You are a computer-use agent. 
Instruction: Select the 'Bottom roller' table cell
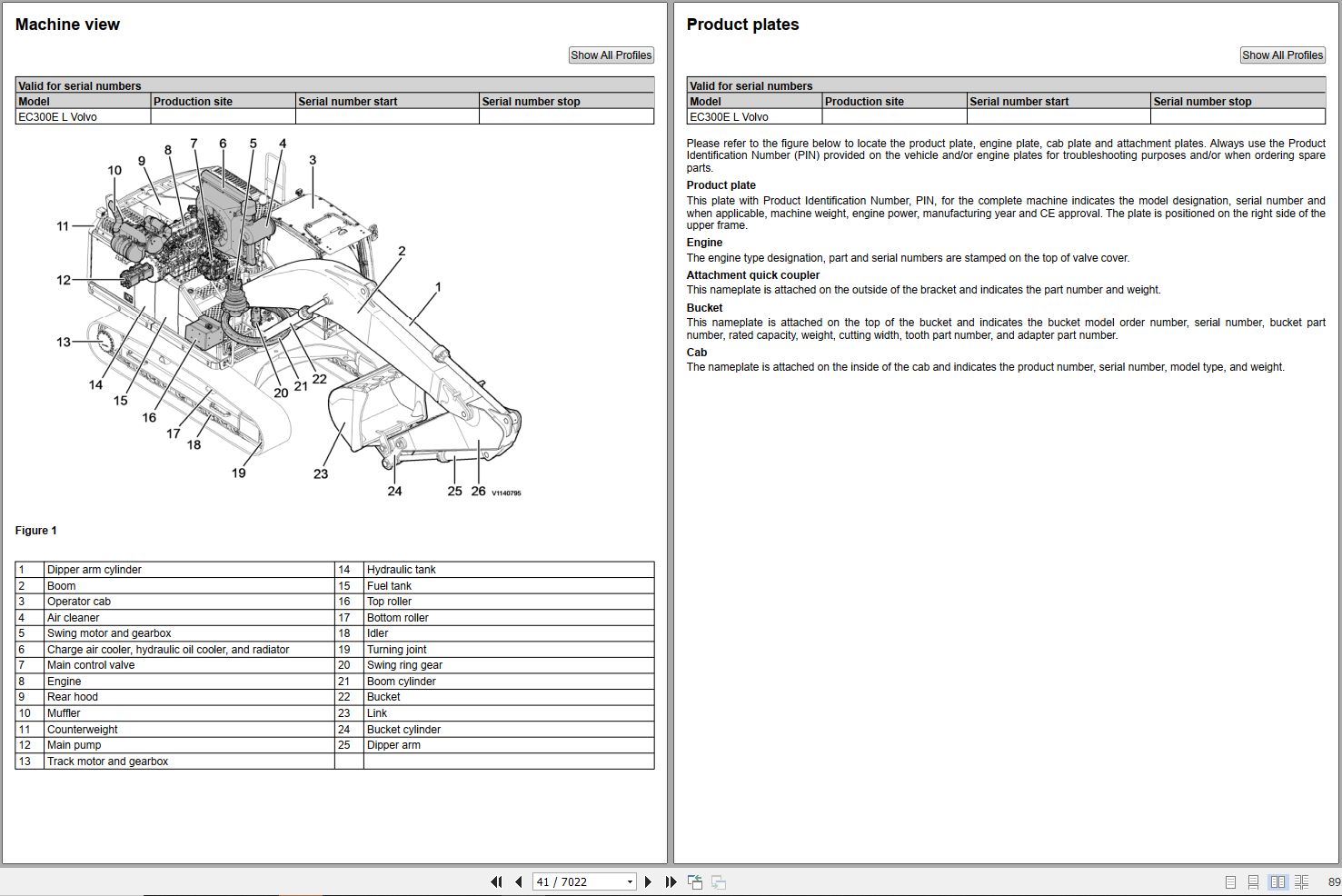509,618
